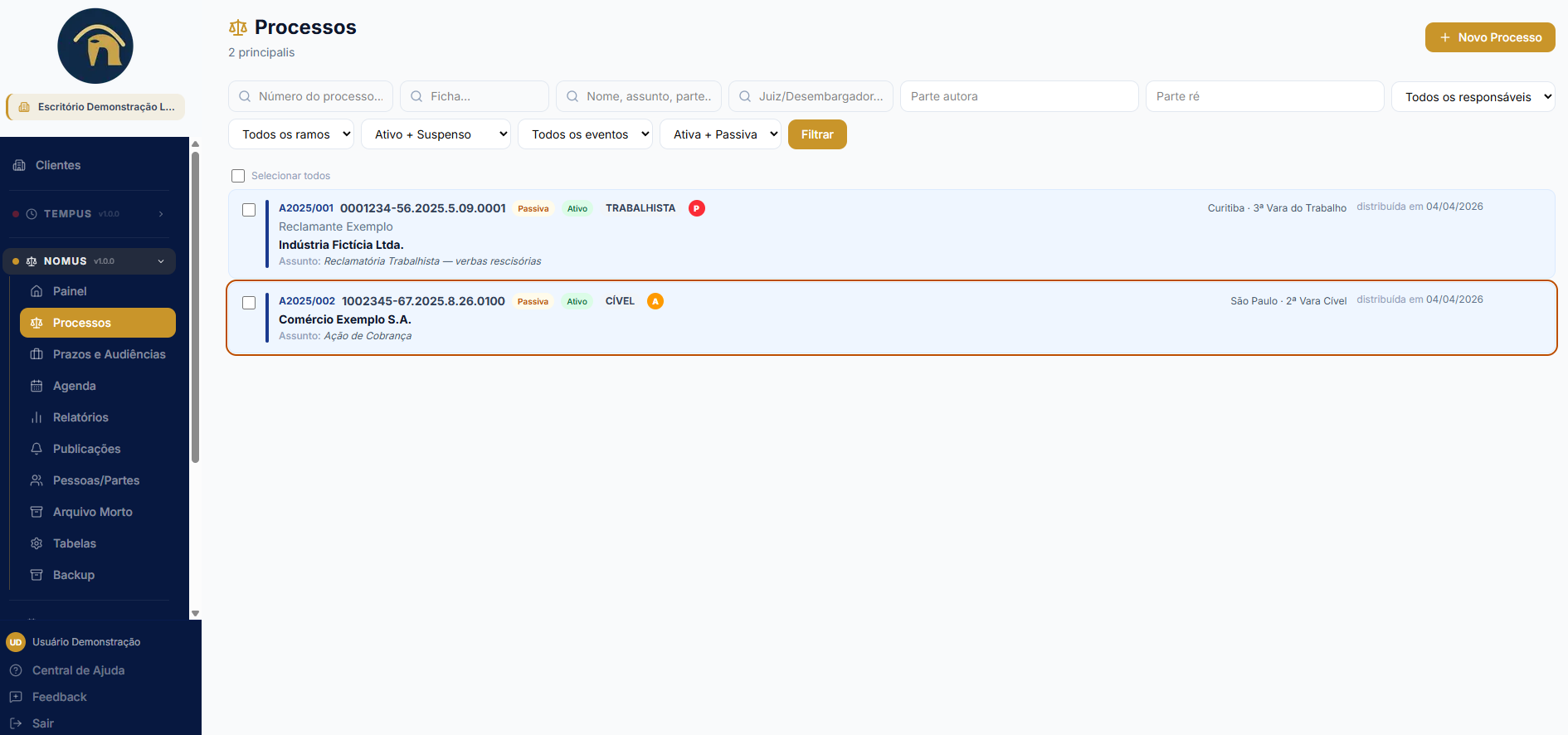
Task: Open Relatórios bar chart icon
Action: (x=37, y=417)
